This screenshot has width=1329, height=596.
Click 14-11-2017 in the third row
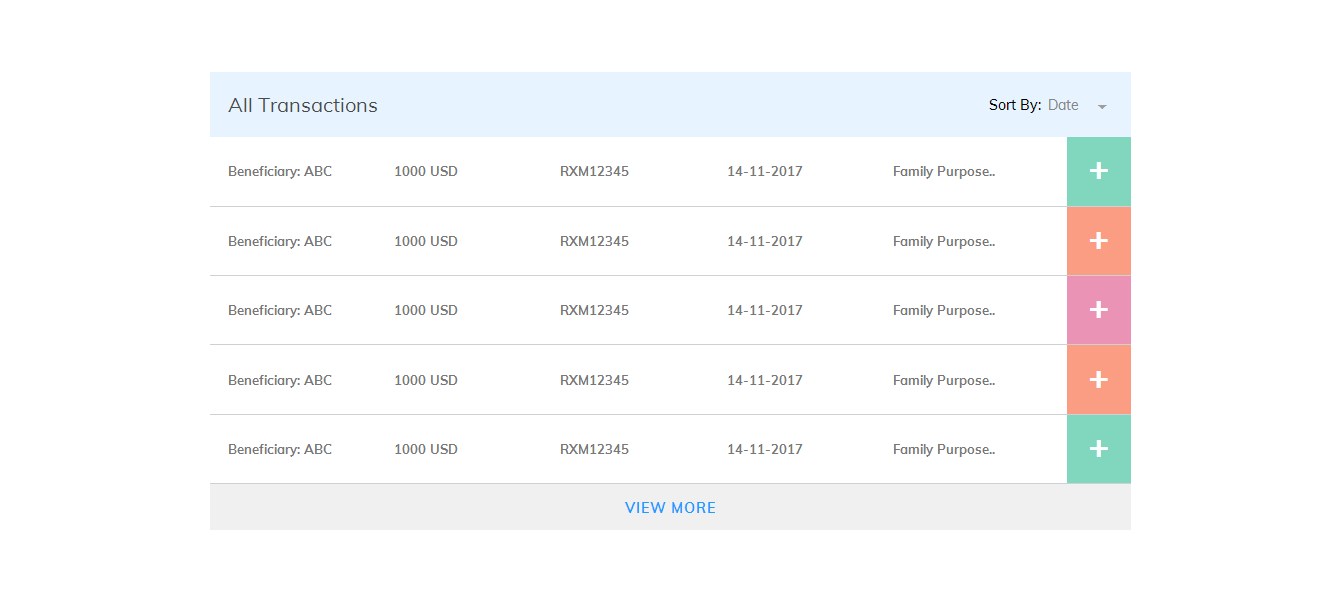pos(765,310)
